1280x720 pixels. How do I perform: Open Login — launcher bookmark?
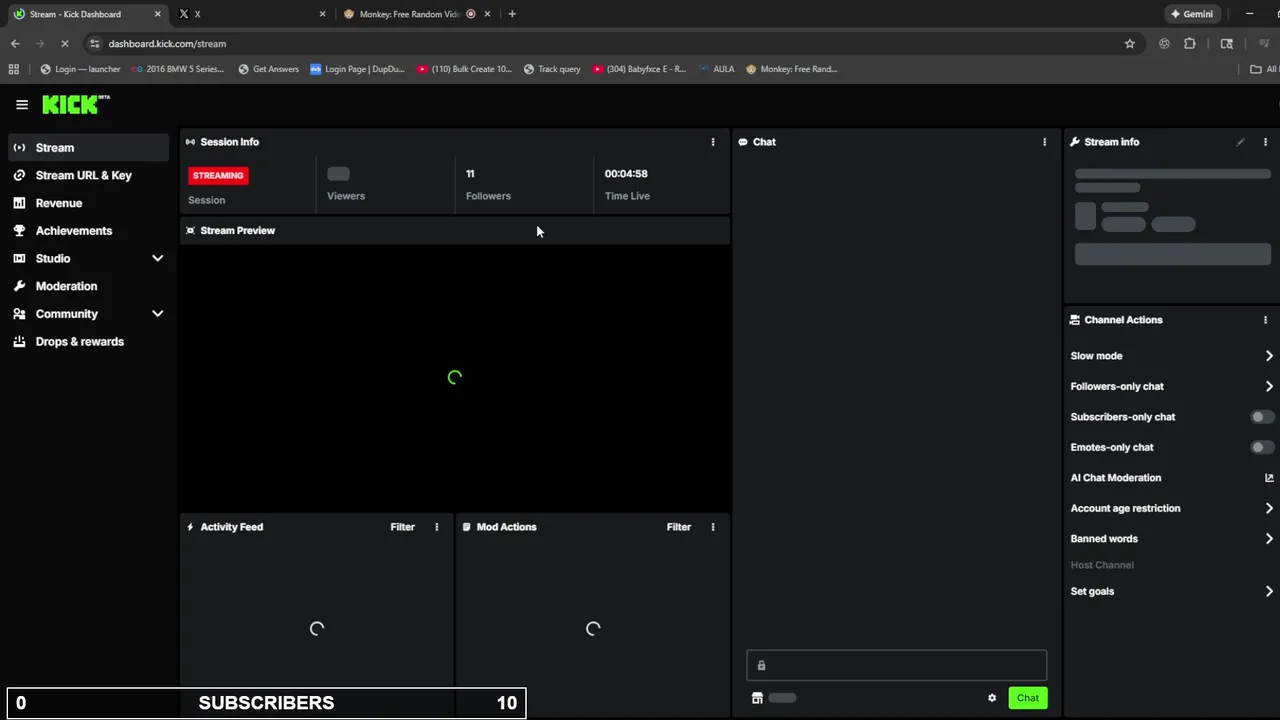pyautogui.click(x=80, y=69)
